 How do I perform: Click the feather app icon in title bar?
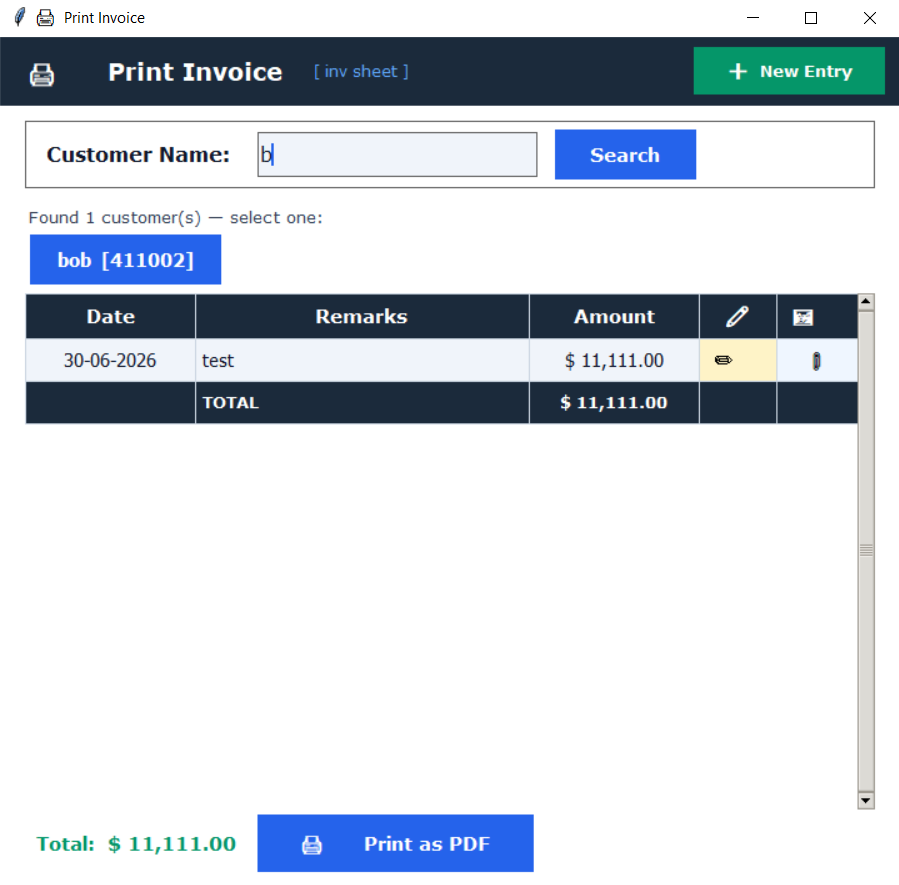point(20,17)
